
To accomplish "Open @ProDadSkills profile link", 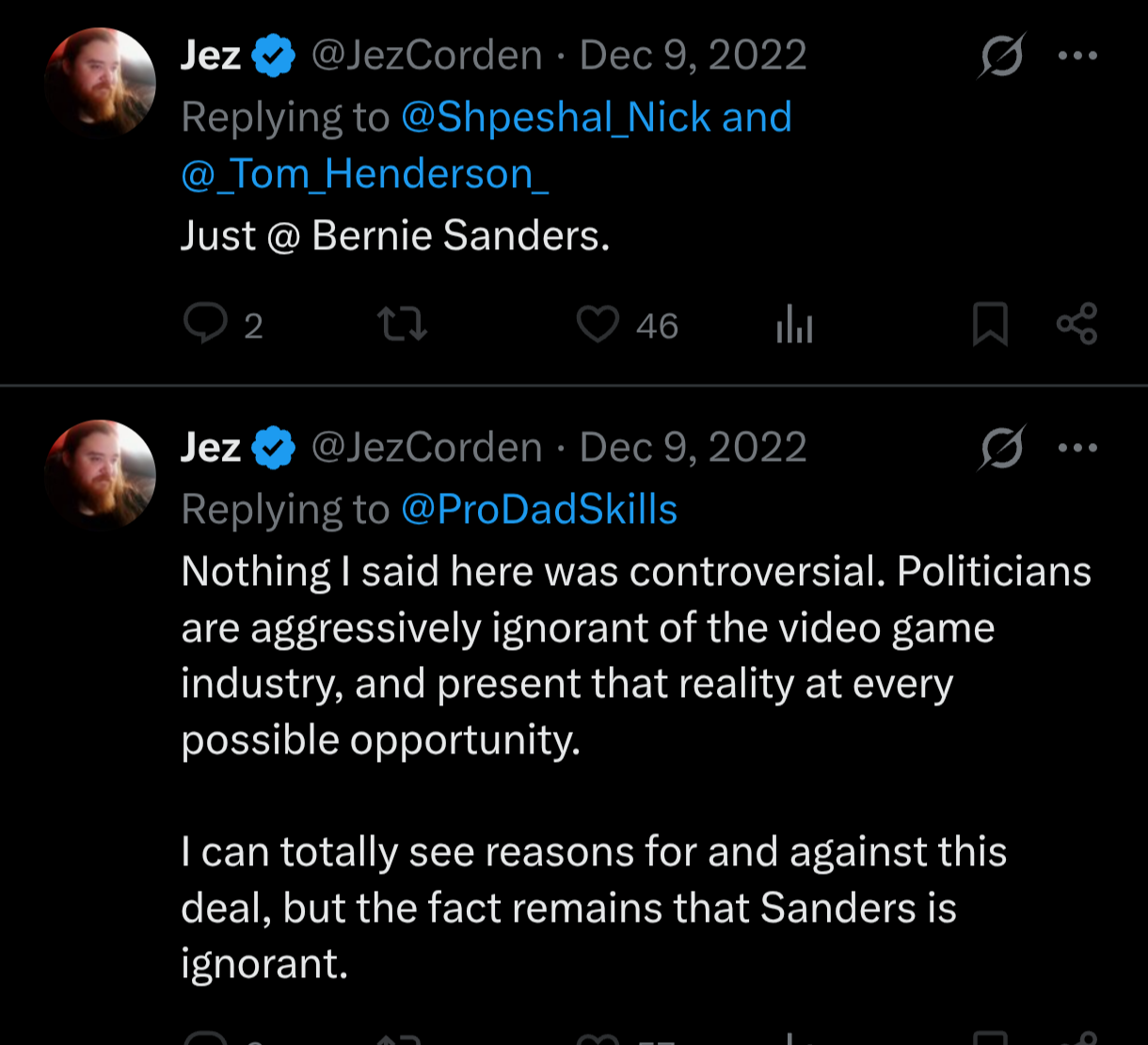I will point(539,510).
